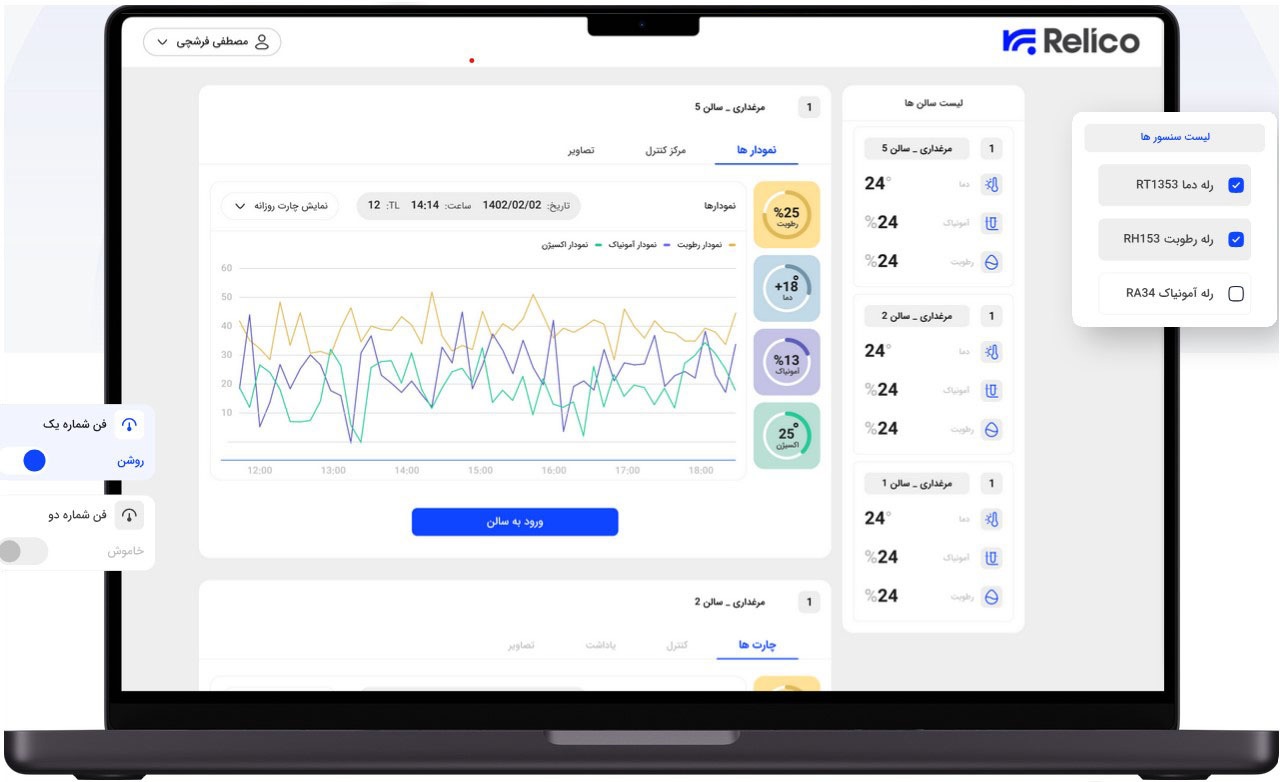This screenshot has width=1282, height=782.
Task: Click the ammonia icon in Hall 5 list card
Action: click(991, 223)
